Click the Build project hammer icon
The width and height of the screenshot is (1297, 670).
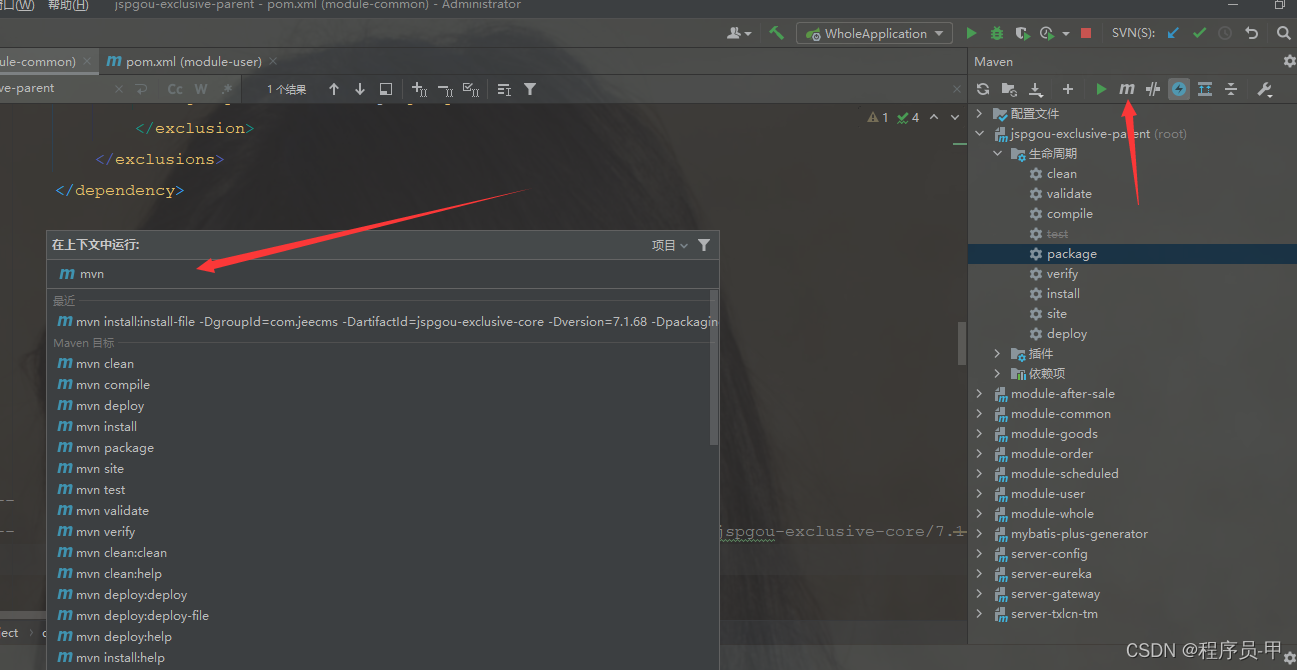776,33
